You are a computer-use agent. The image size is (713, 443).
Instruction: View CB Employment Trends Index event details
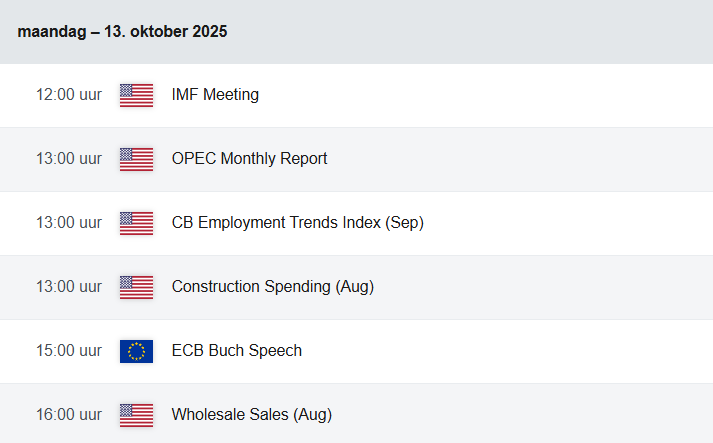coord(277,223)
